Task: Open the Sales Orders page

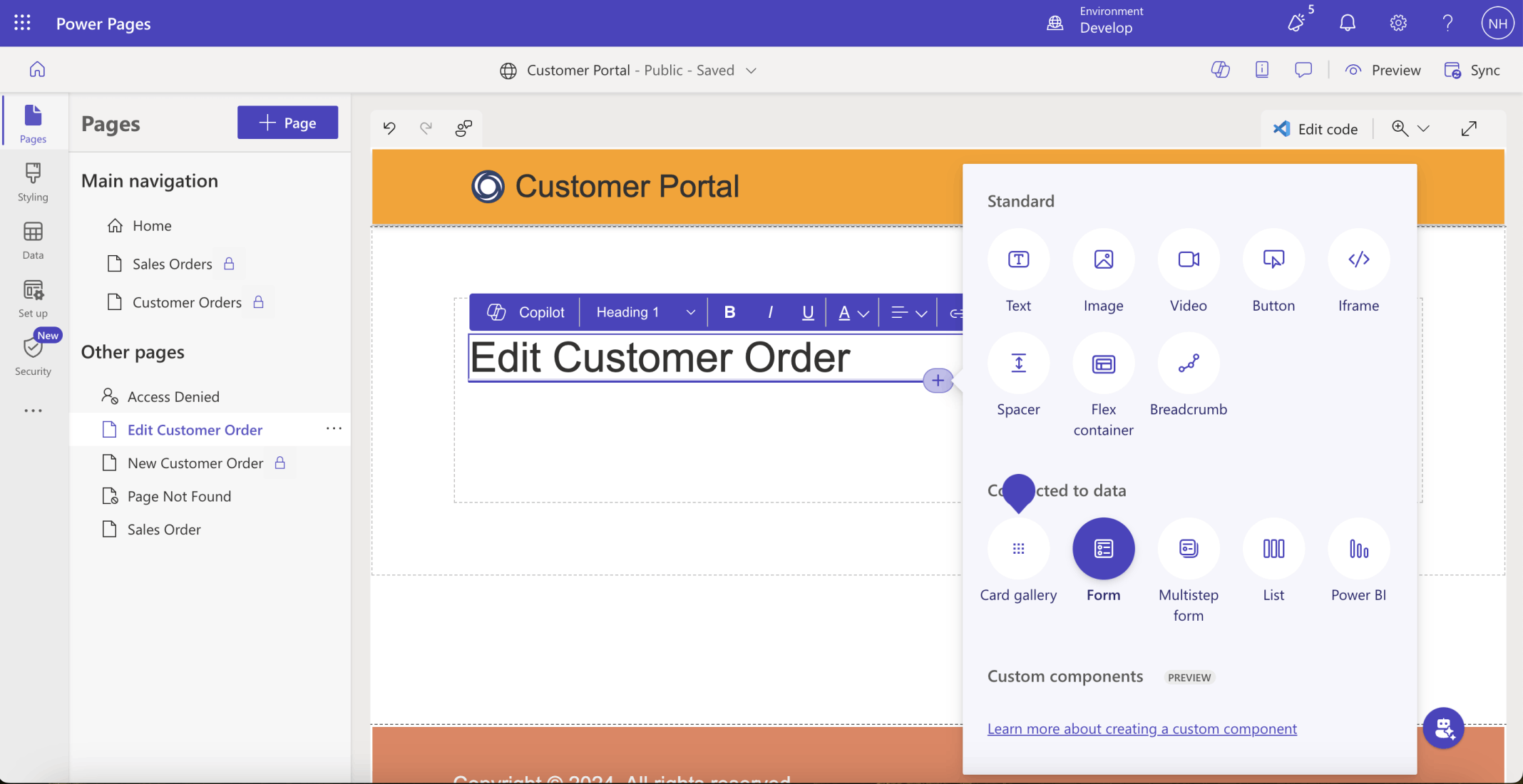Action: pos(172,264)
